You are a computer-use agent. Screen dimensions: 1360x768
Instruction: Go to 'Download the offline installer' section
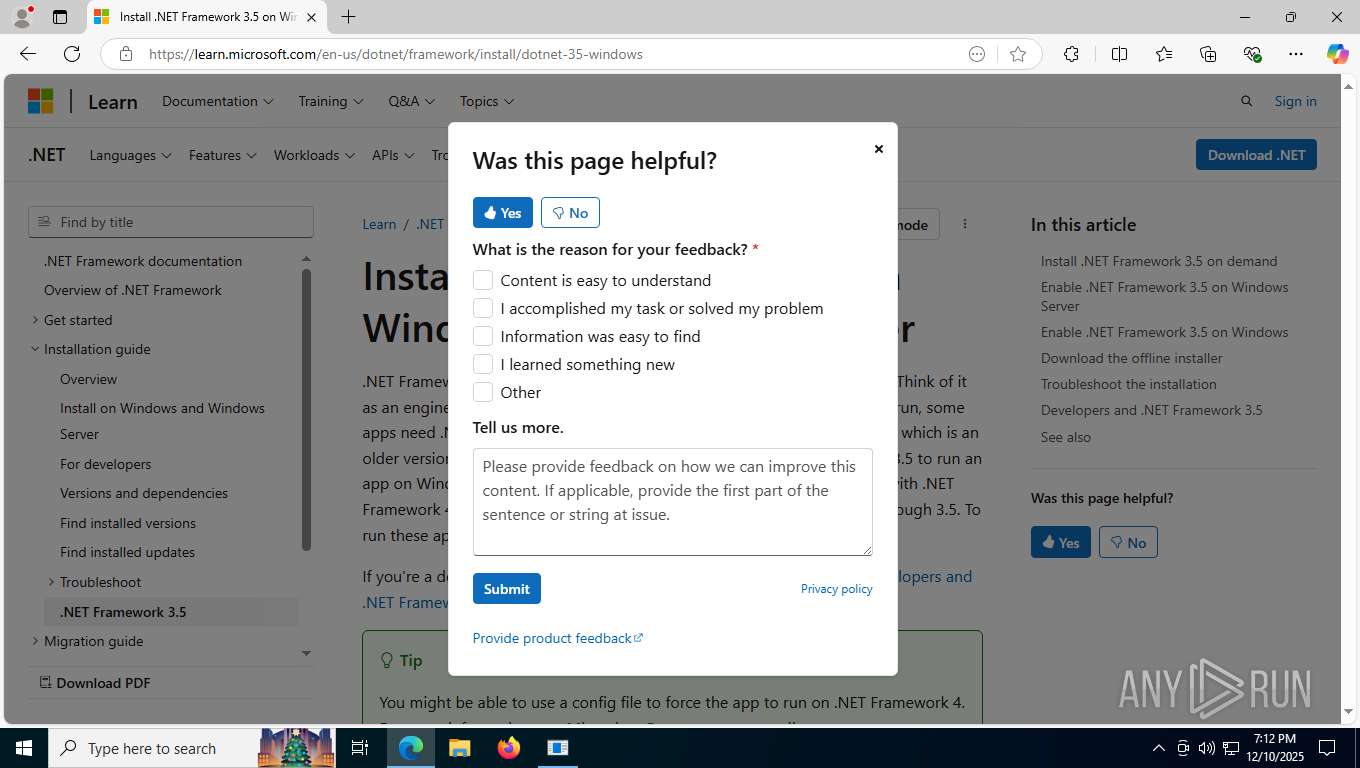(1131, 358)
